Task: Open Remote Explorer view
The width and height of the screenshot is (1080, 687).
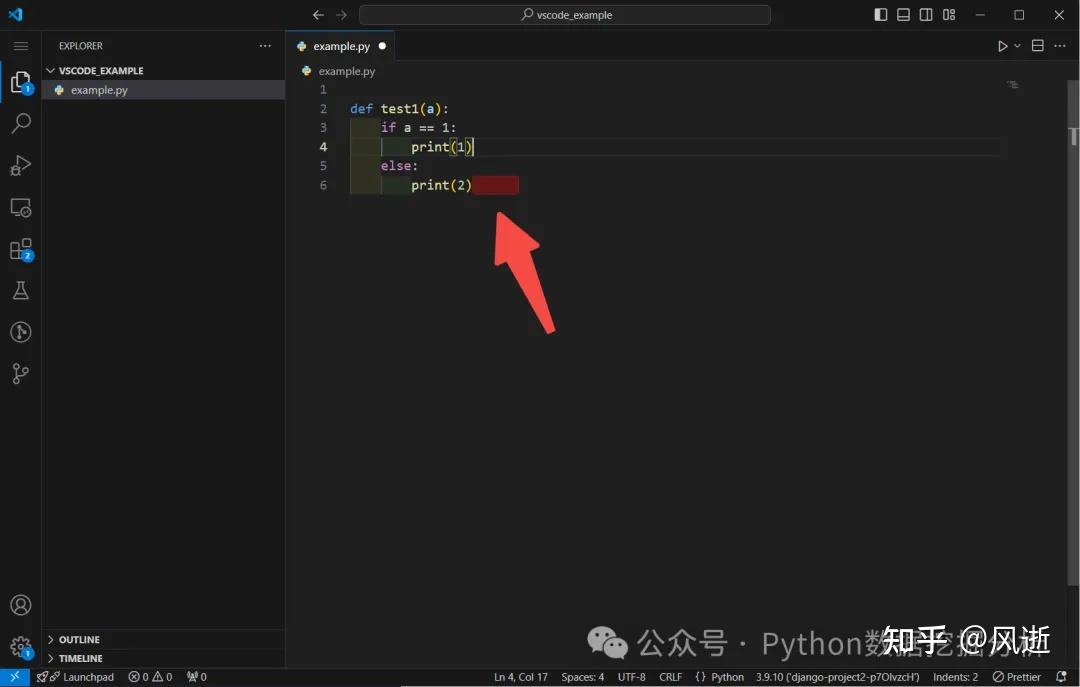Action: [21, 207]
